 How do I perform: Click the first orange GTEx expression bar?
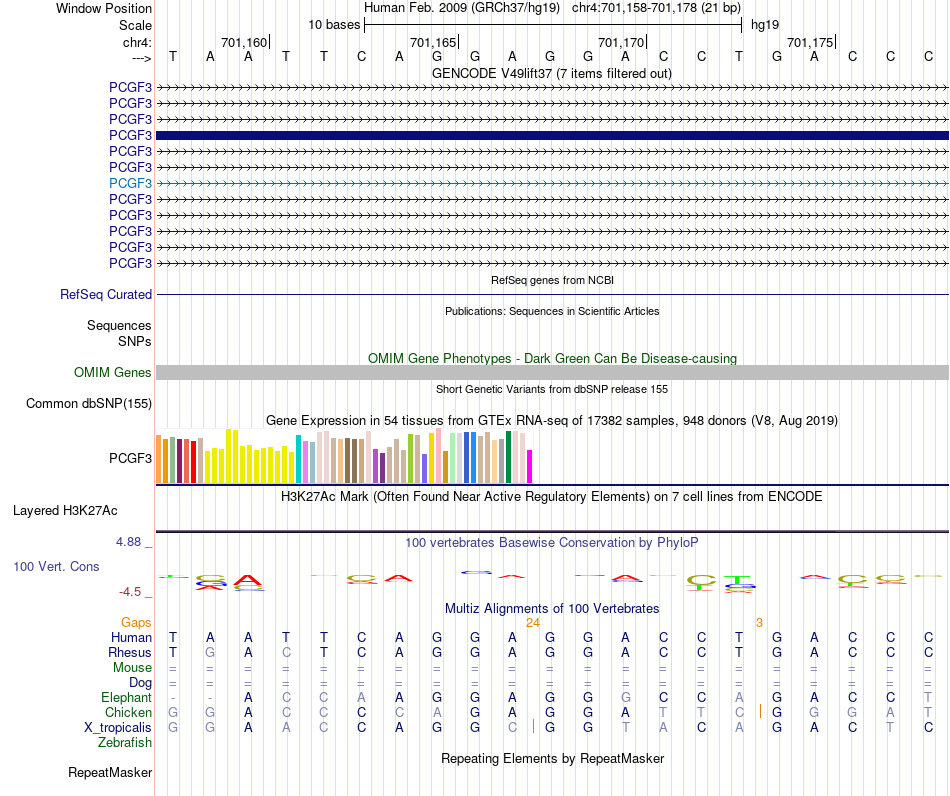pos(159,459)
